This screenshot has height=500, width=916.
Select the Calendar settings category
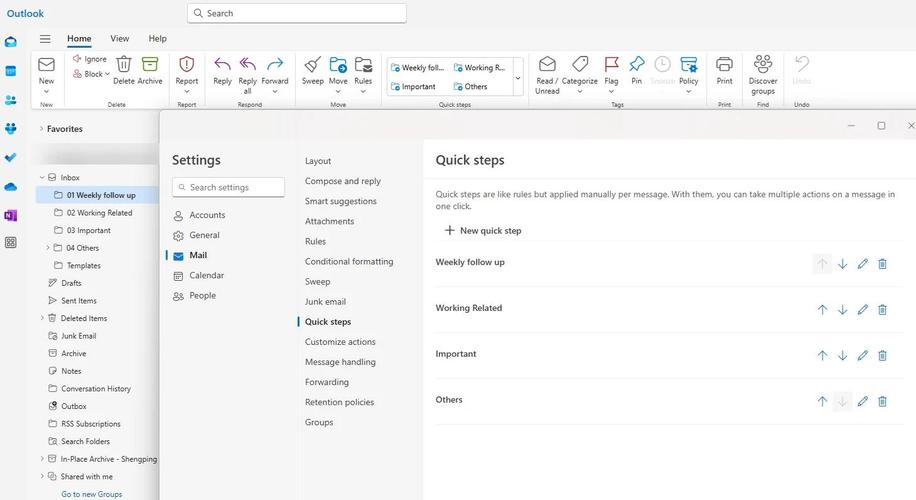click(x=206, y=275)
